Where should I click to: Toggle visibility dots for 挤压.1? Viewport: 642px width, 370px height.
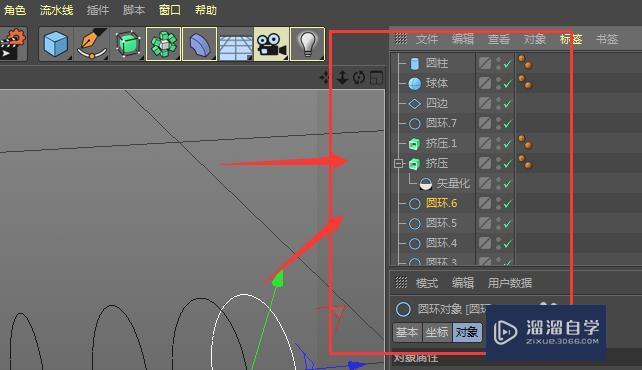click(x=498, y=144)
